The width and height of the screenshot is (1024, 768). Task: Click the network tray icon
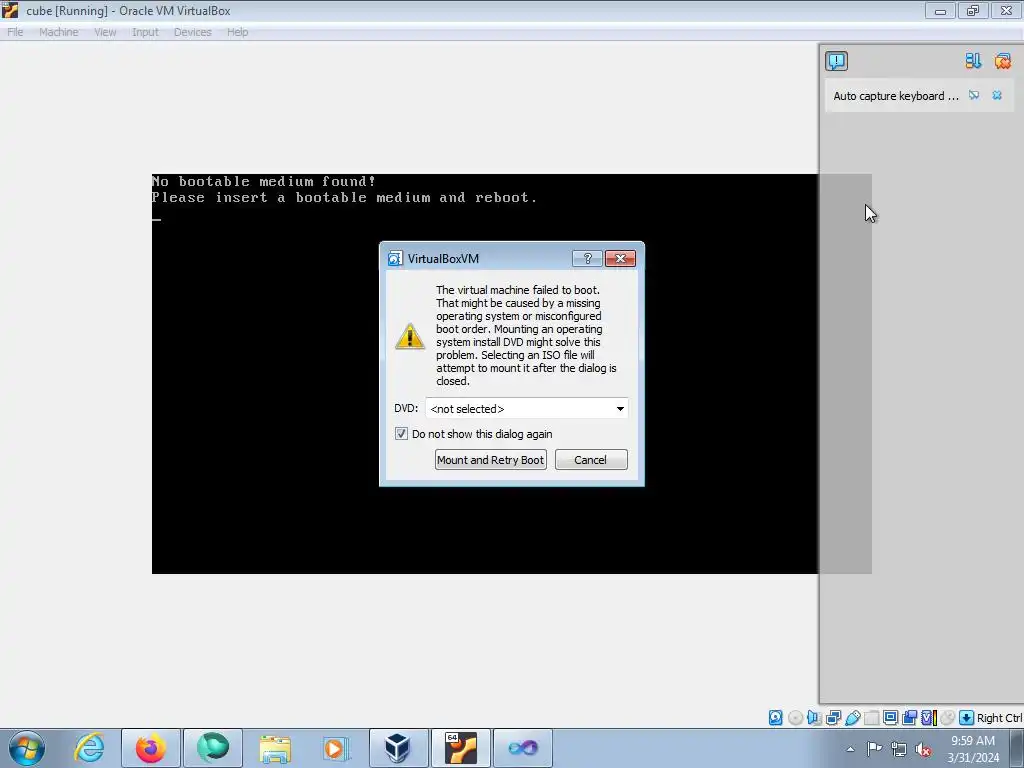click(x=899, y=749)
